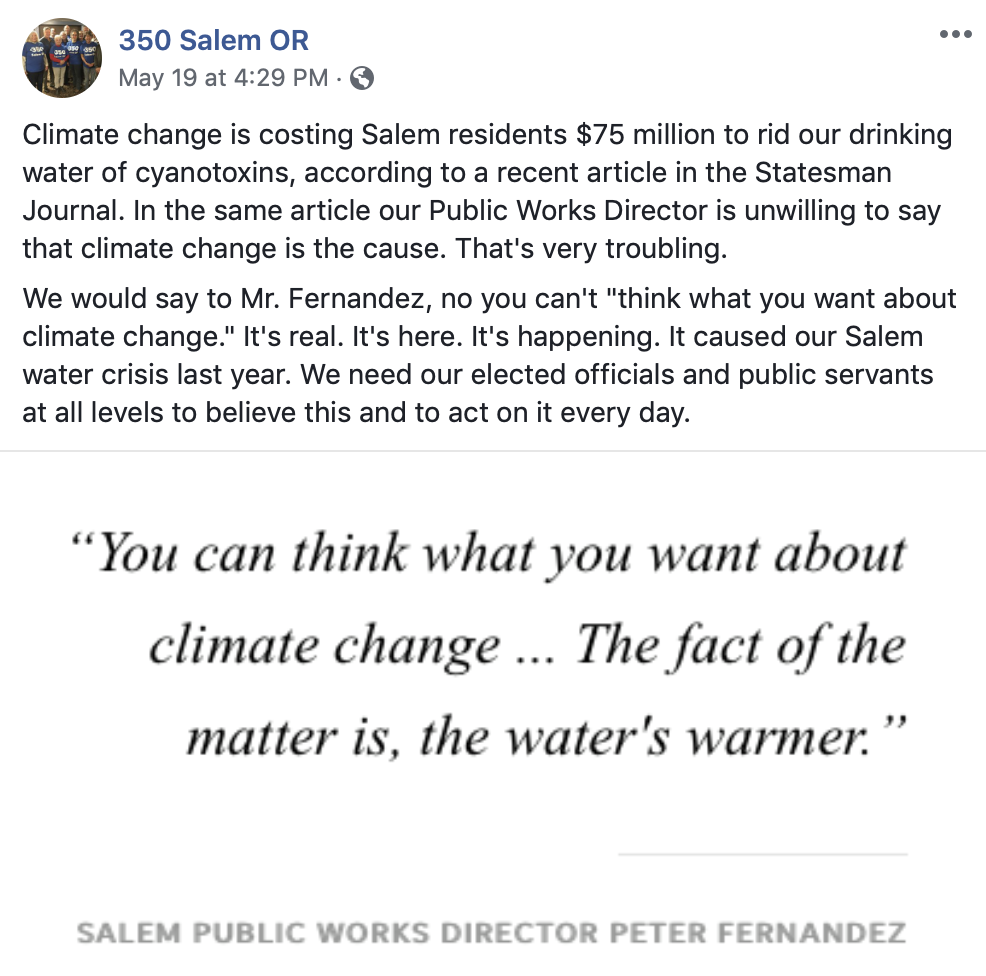
Task: Click "Statesman" in the first paragraph
Action: 821,173
